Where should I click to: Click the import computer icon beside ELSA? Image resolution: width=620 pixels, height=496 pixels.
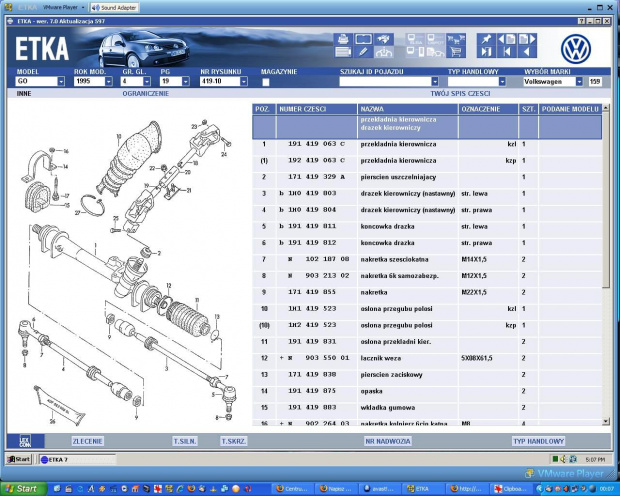click(x=435, y=39)
